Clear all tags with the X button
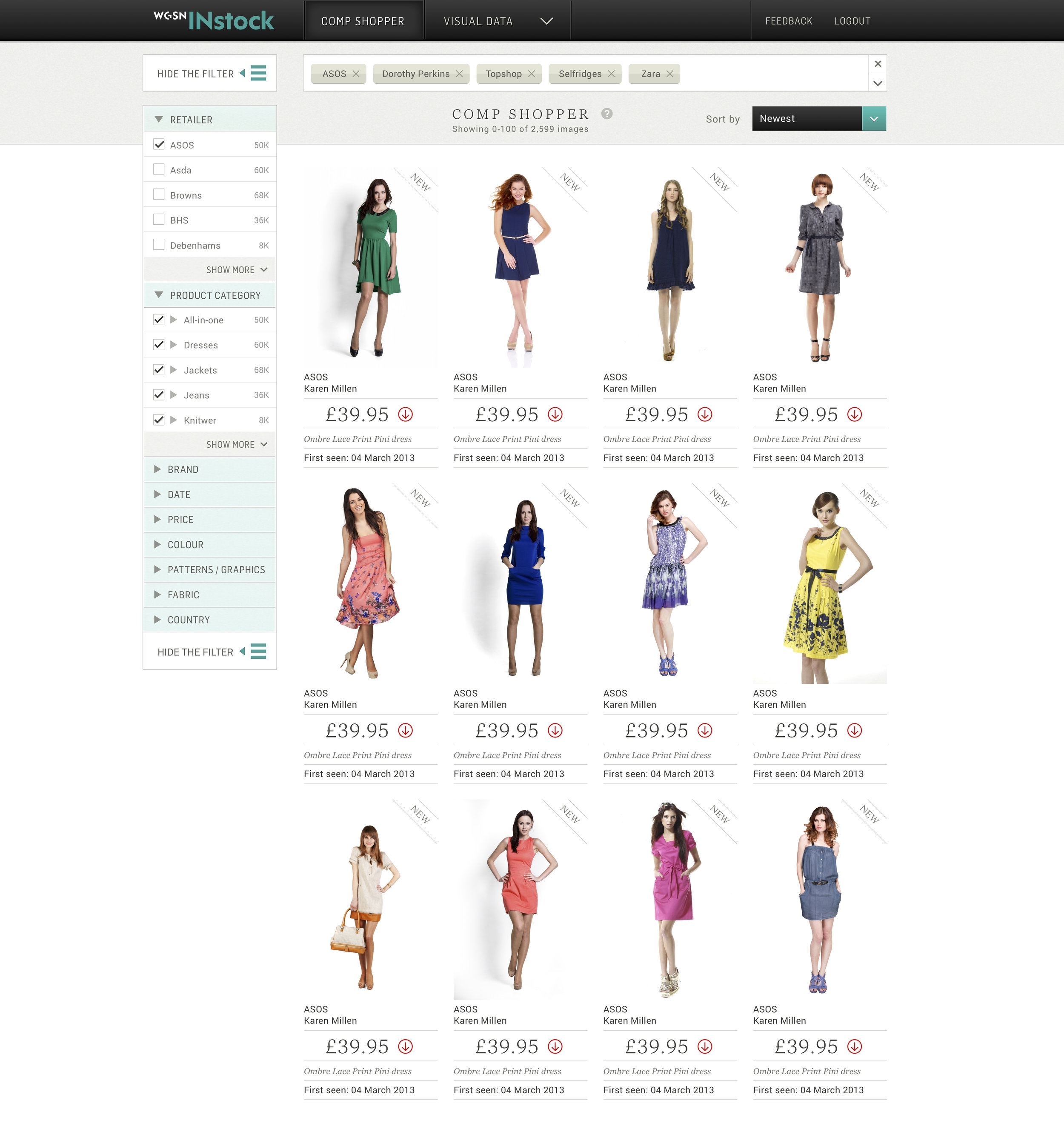The width and height of the screenshot is (1064, 1123). 878,64
